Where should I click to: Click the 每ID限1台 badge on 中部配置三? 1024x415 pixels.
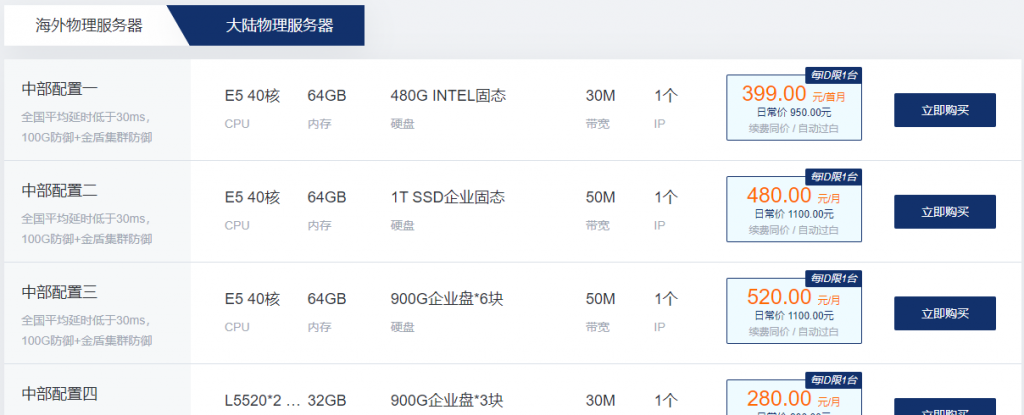(833, 278)
